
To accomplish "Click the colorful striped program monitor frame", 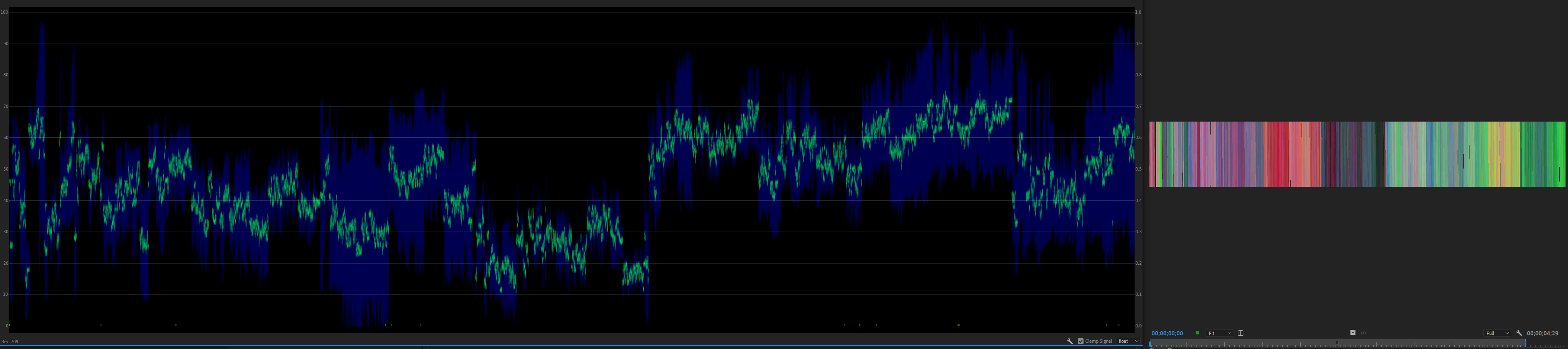I will pyautogui.click(x=1357, y=154).
